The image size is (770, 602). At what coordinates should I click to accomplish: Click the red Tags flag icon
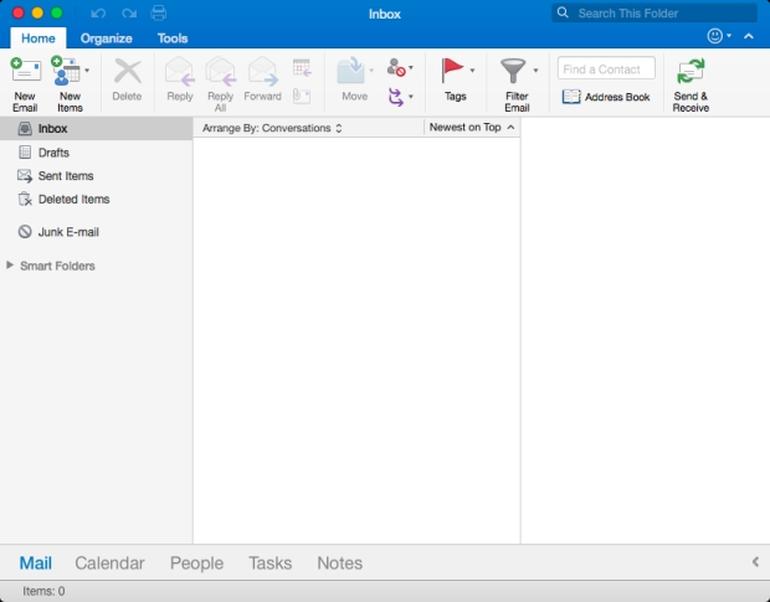tap(453, 70)
